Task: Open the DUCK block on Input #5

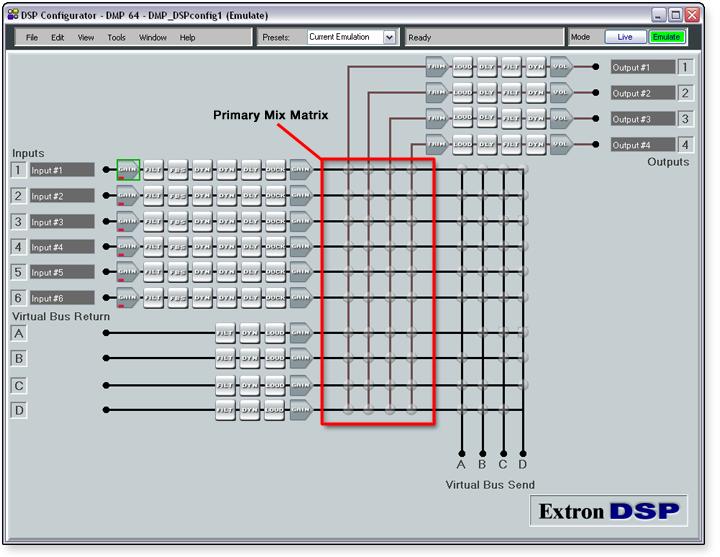Action: [275, 271]
